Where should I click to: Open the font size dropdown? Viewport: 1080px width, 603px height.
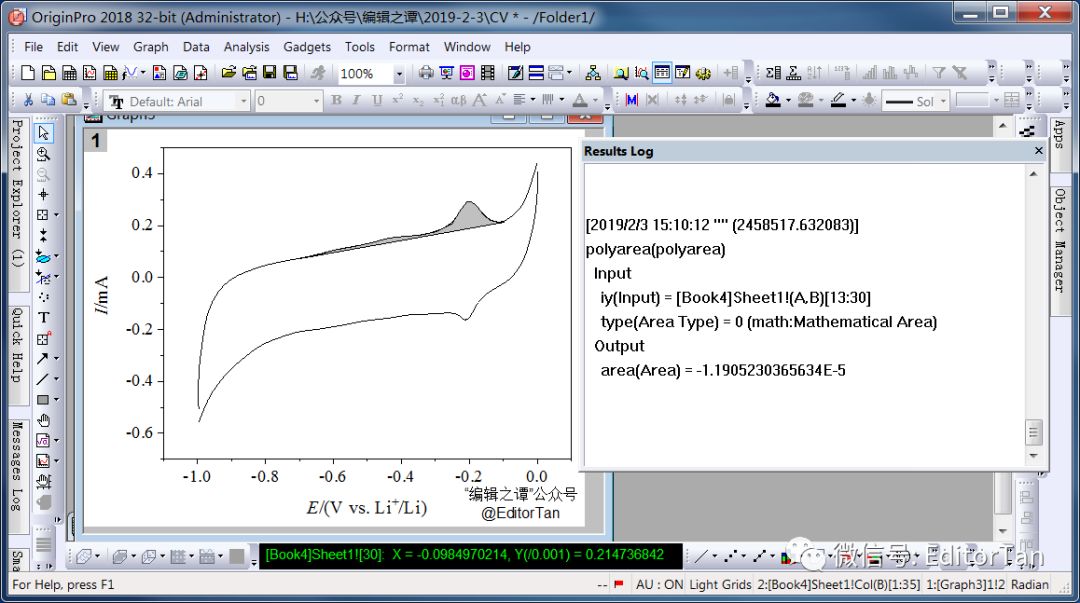pos(316,101)
